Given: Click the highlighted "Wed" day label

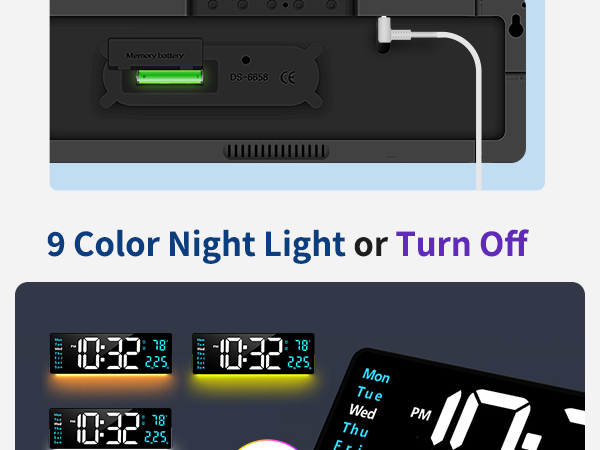Looking at the screenshot, I should point(363,411).
